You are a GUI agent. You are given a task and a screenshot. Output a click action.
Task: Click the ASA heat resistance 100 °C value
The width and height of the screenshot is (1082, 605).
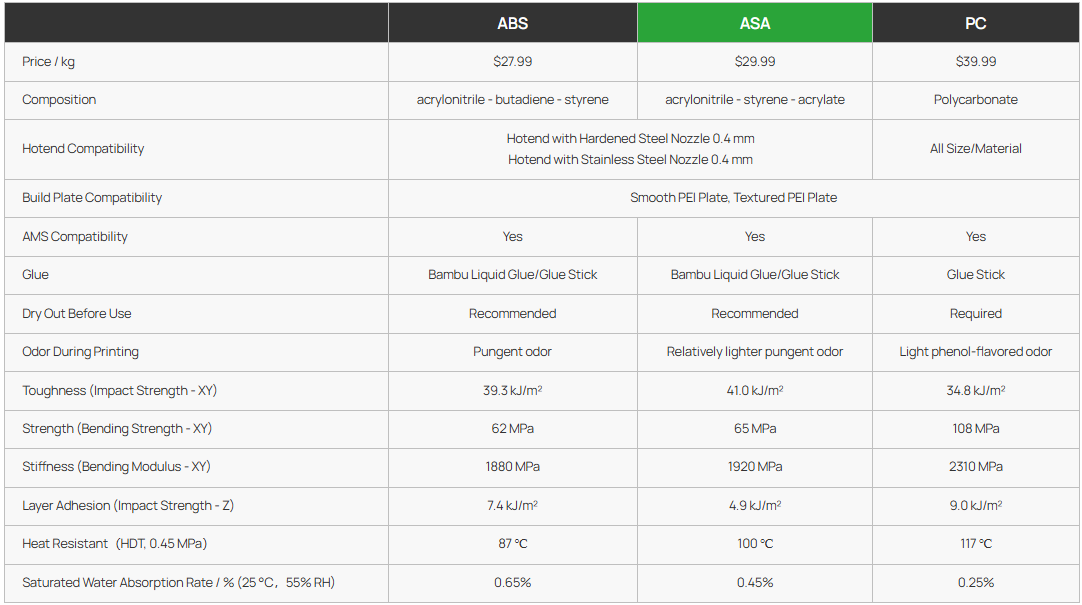[755, 544]
